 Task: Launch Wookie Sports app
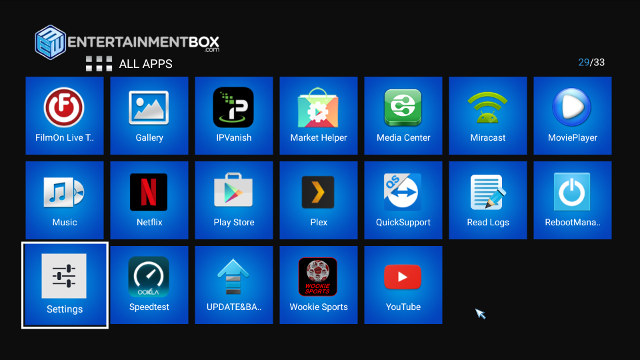click(x=318, y=285)
